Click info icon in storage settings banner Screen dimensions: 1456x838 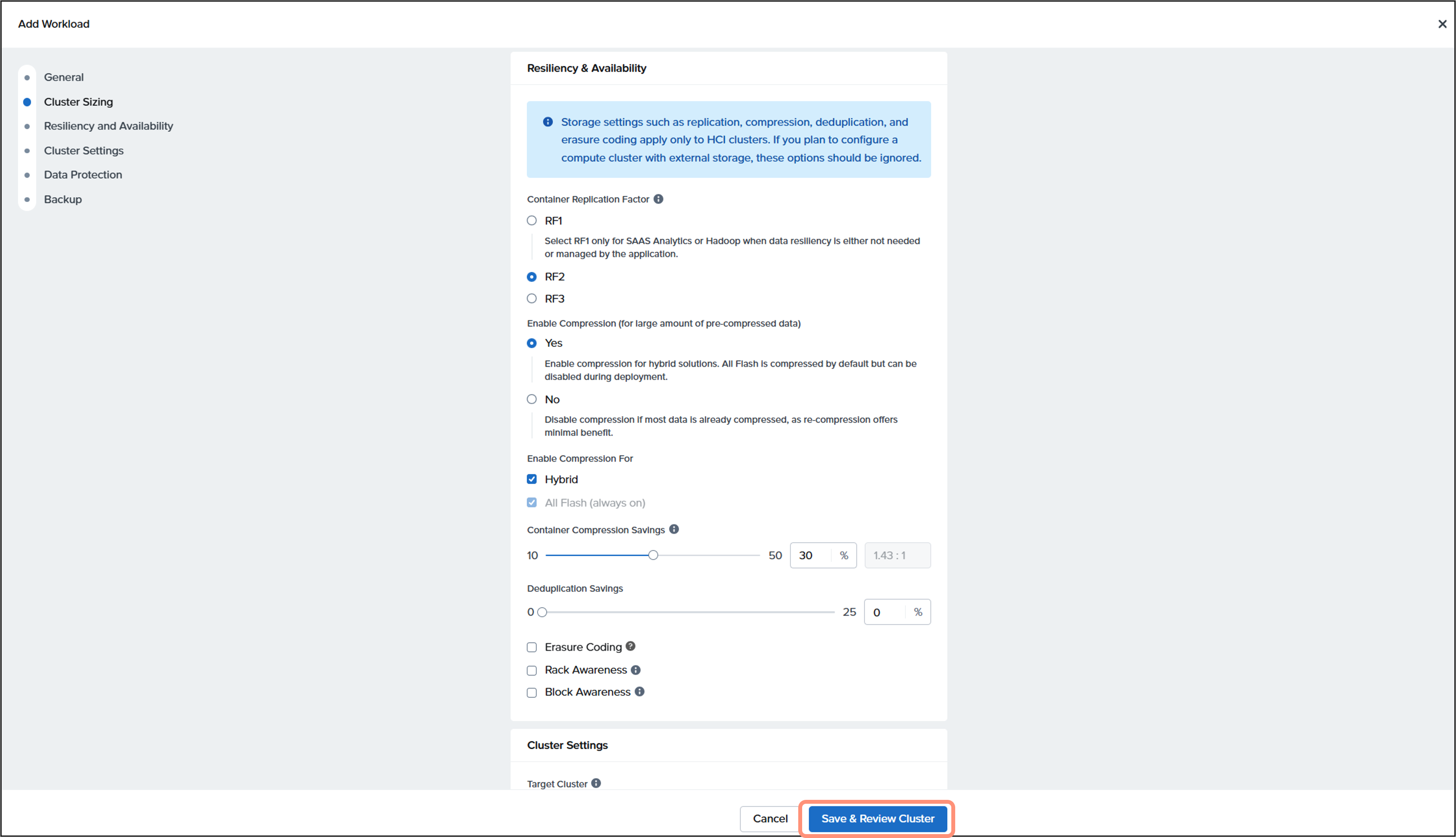(548, 122)
